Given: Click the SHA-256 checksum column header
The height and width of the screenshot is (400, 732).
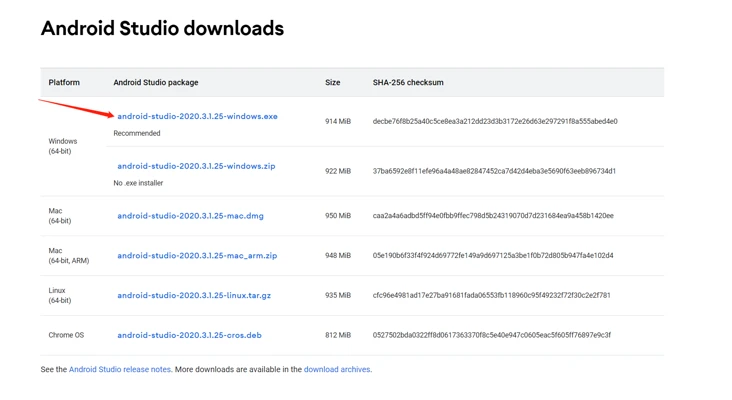Looking at the screenshot, I should pos(408,83).
